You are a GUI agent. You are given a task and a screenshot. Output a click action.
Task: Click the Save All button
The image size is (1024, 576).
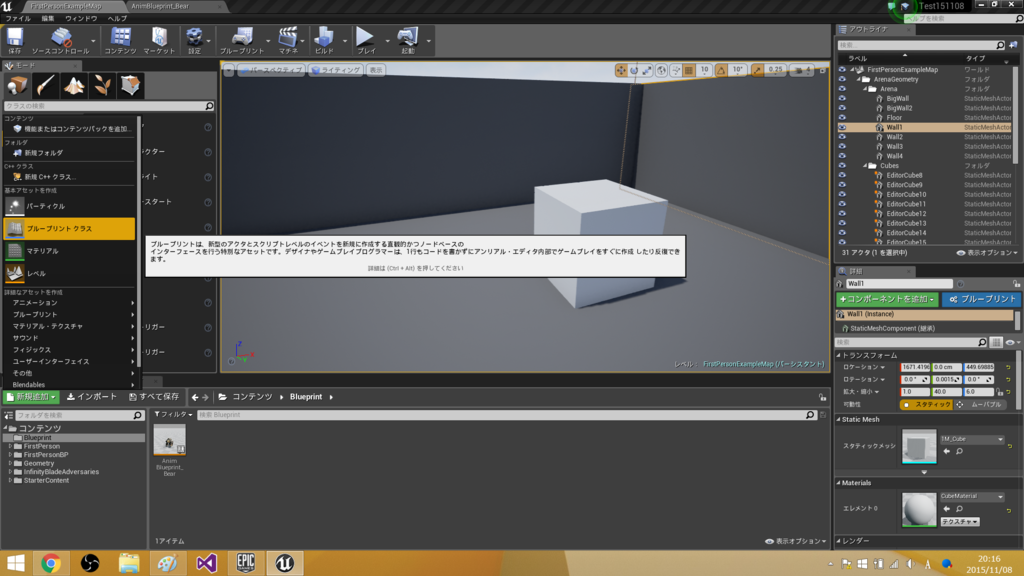pos(153,396)
